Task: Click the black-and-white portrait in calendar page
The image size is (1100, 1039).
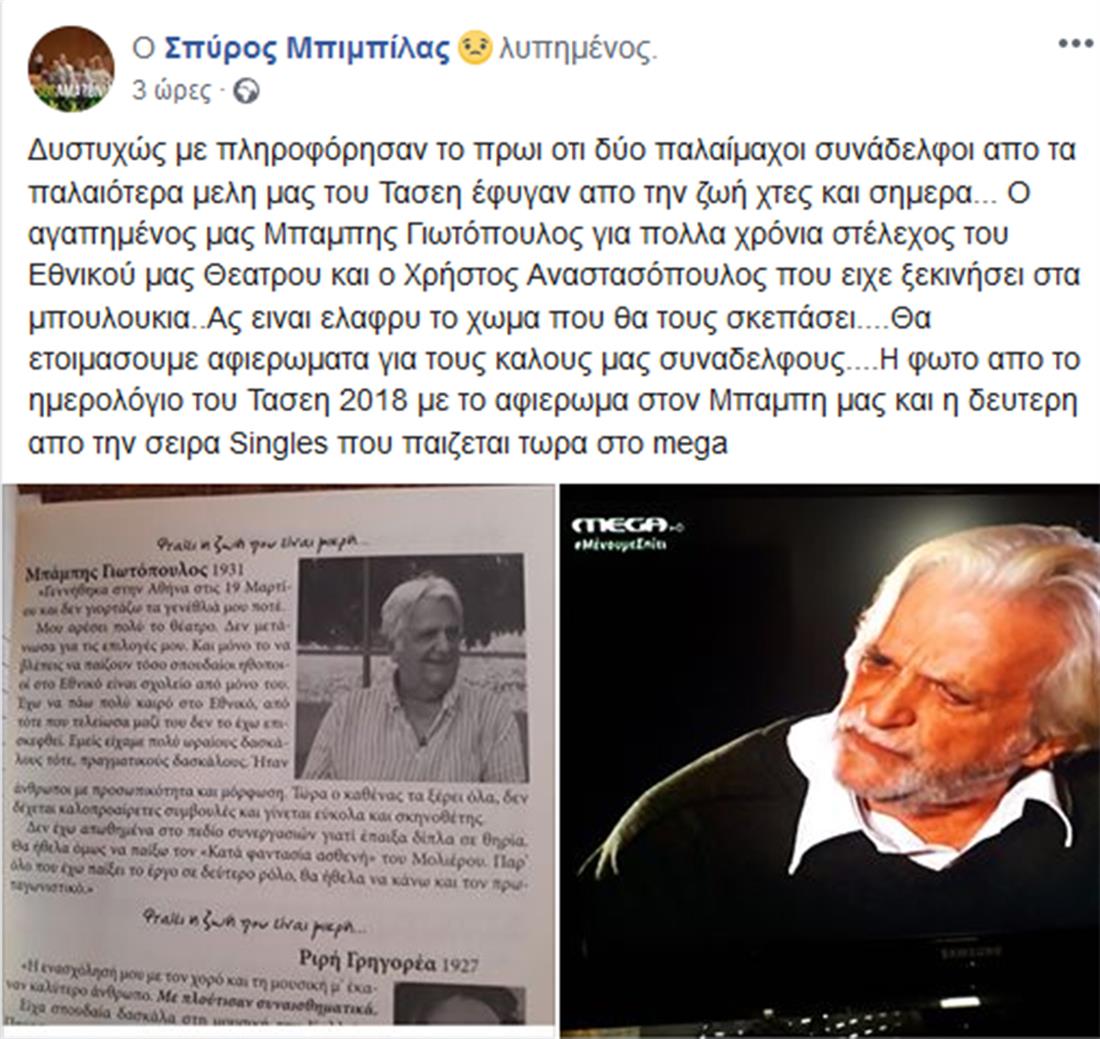Action: click(x=411, y=669)
